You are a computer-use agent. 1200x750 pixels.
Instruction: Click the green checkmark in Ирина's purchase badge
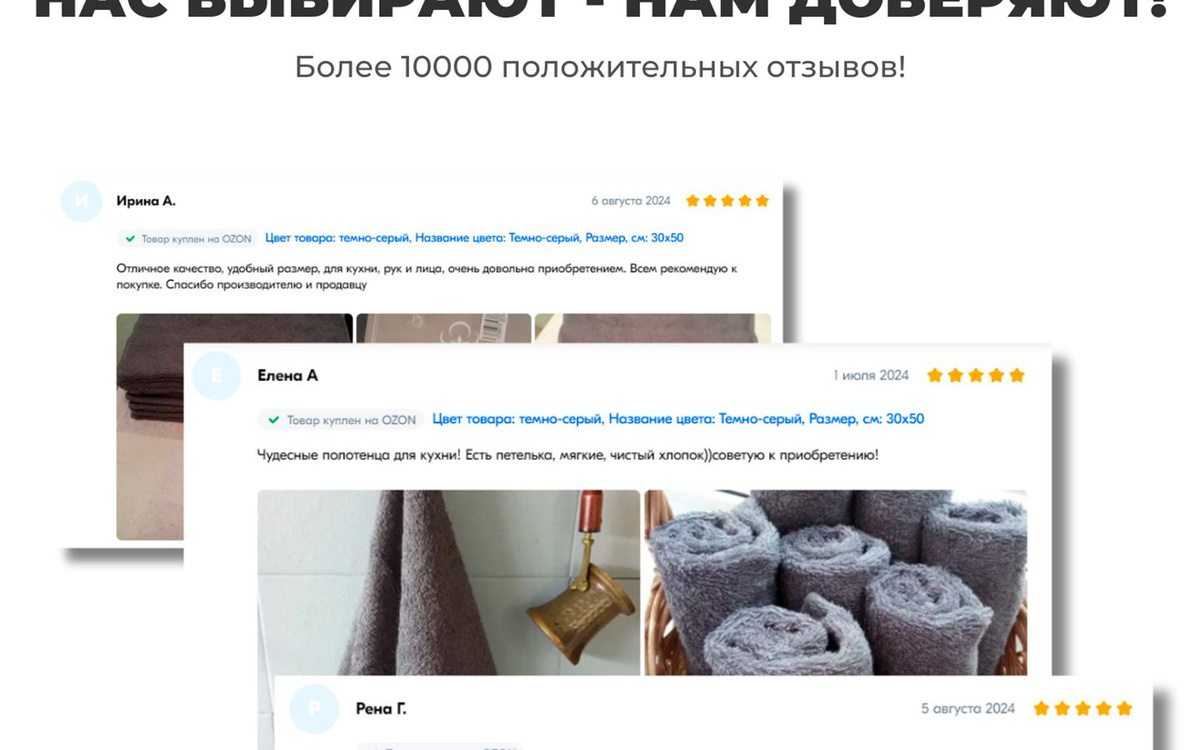[x=130, y=239]
